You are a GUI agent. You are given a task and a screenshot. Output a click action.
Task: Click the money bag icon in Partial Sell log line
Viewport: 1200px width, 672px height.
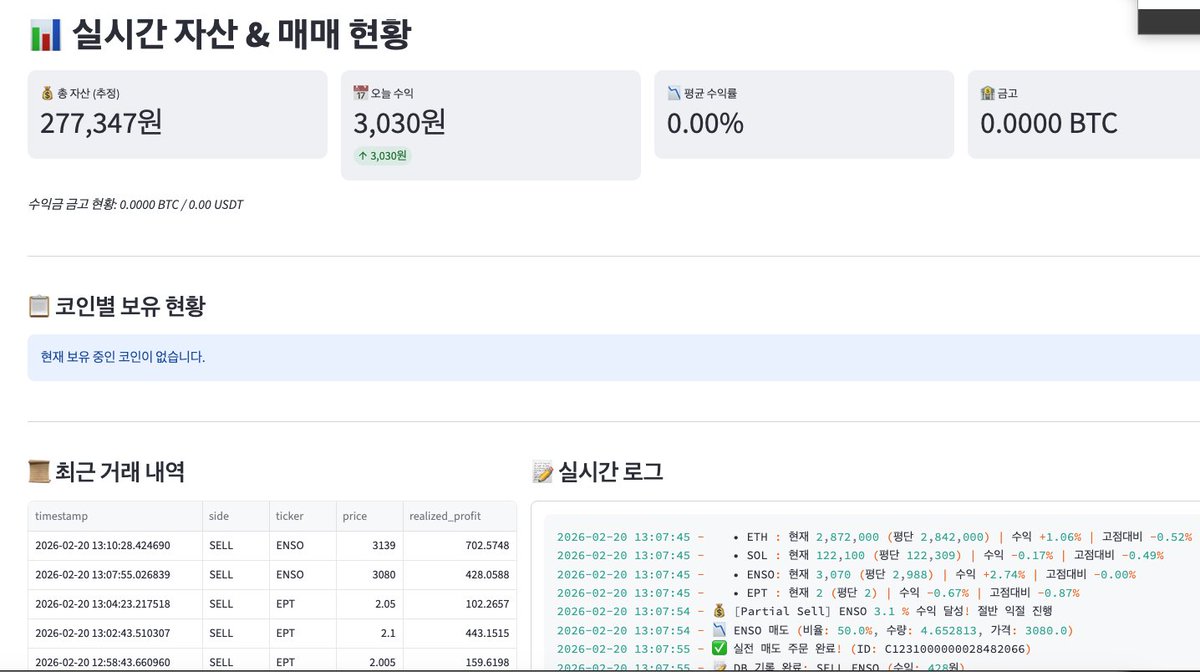point(719,610)
